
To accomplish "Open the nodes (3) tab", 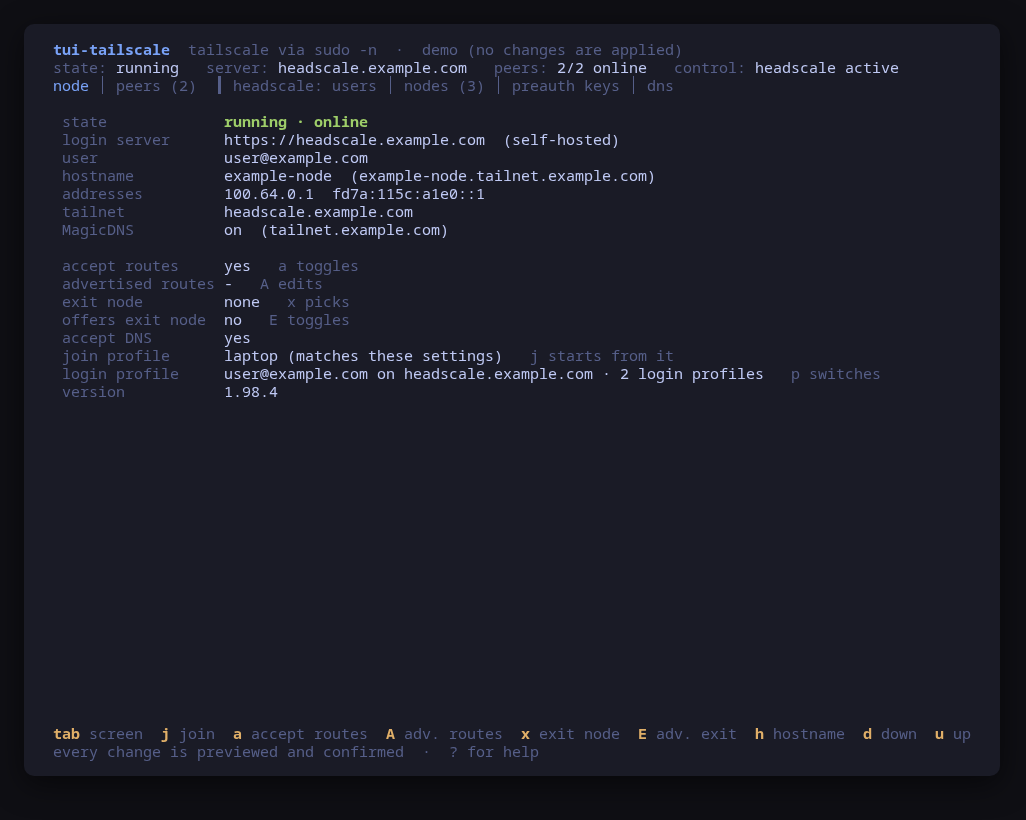I will [444, 86].
